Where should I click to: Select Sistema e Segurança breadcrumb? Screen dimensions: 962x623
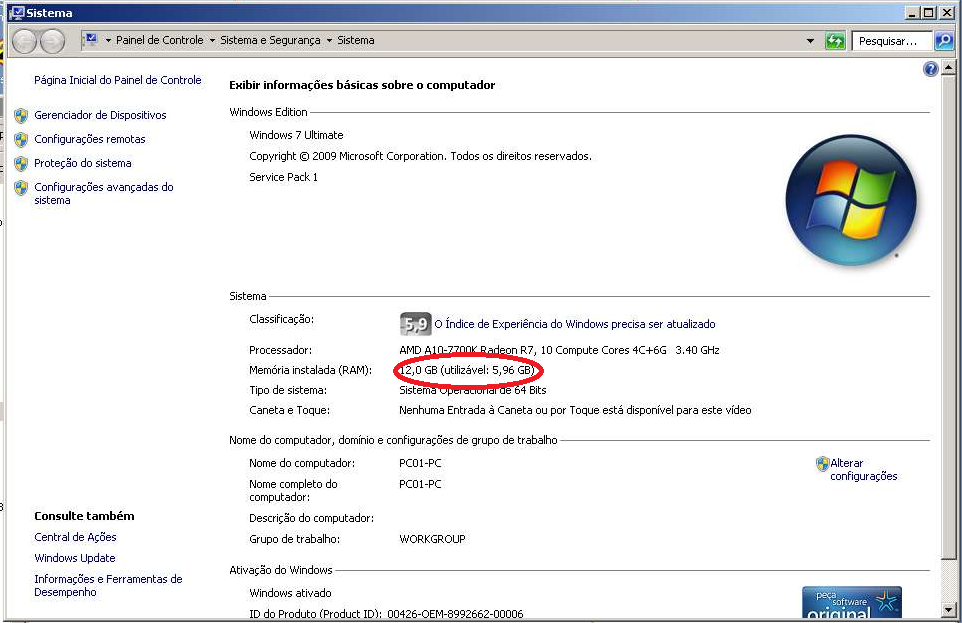(x=270, y=40)
